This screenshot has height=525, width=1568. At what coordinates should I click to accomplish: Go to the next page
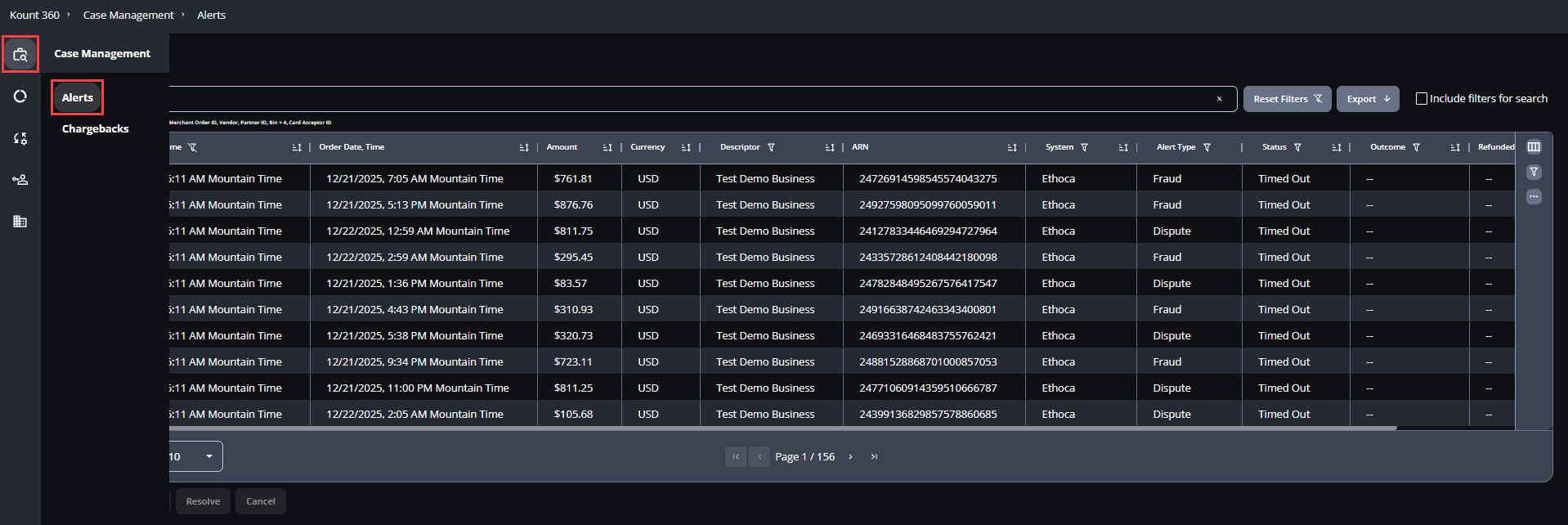(x=850, y=457)
